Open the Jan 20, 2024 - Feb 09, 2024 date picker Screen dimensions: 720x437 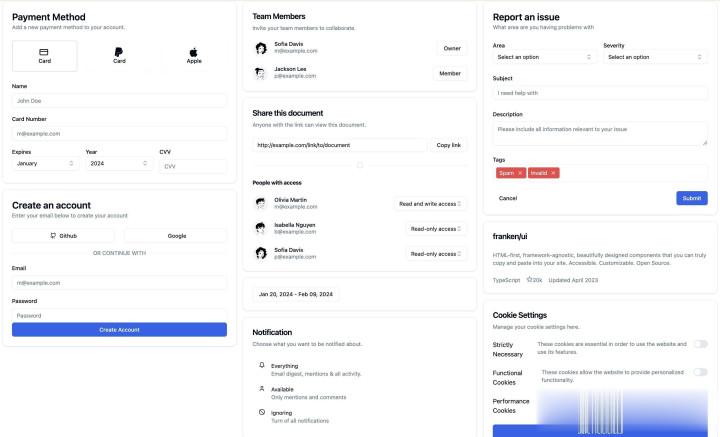click(x=296, y=294)
